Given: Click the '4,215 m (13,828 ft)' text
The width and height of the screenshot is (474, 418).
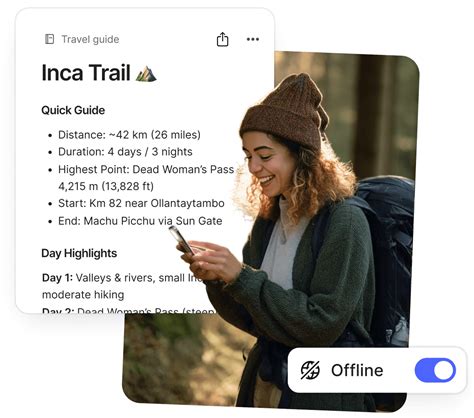Looking at the screenshot, I should pyautogui.click(x=106, y=186).
